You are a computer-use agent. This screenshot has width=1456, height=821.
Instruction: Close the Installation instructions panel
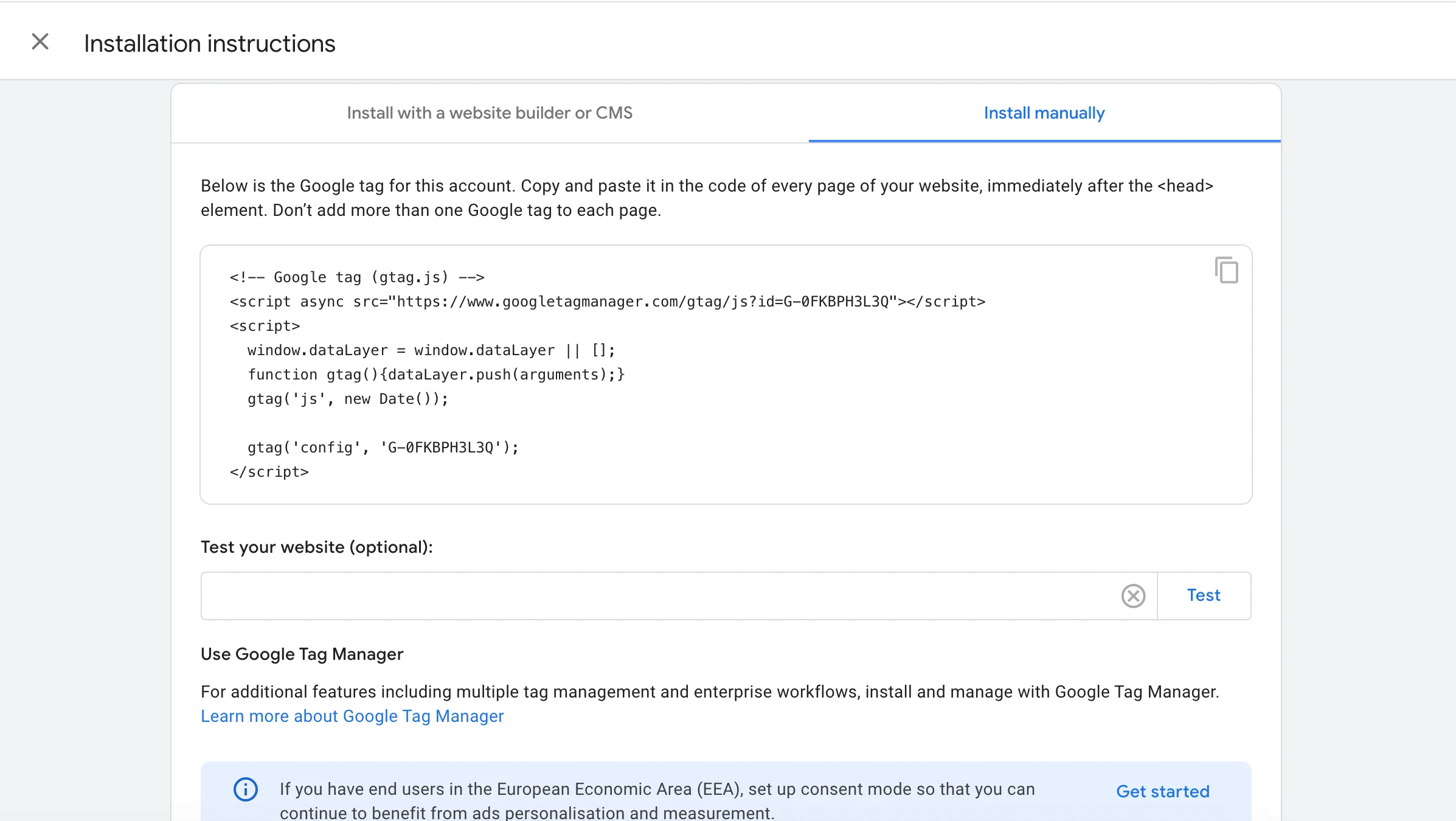click(40, 42)
